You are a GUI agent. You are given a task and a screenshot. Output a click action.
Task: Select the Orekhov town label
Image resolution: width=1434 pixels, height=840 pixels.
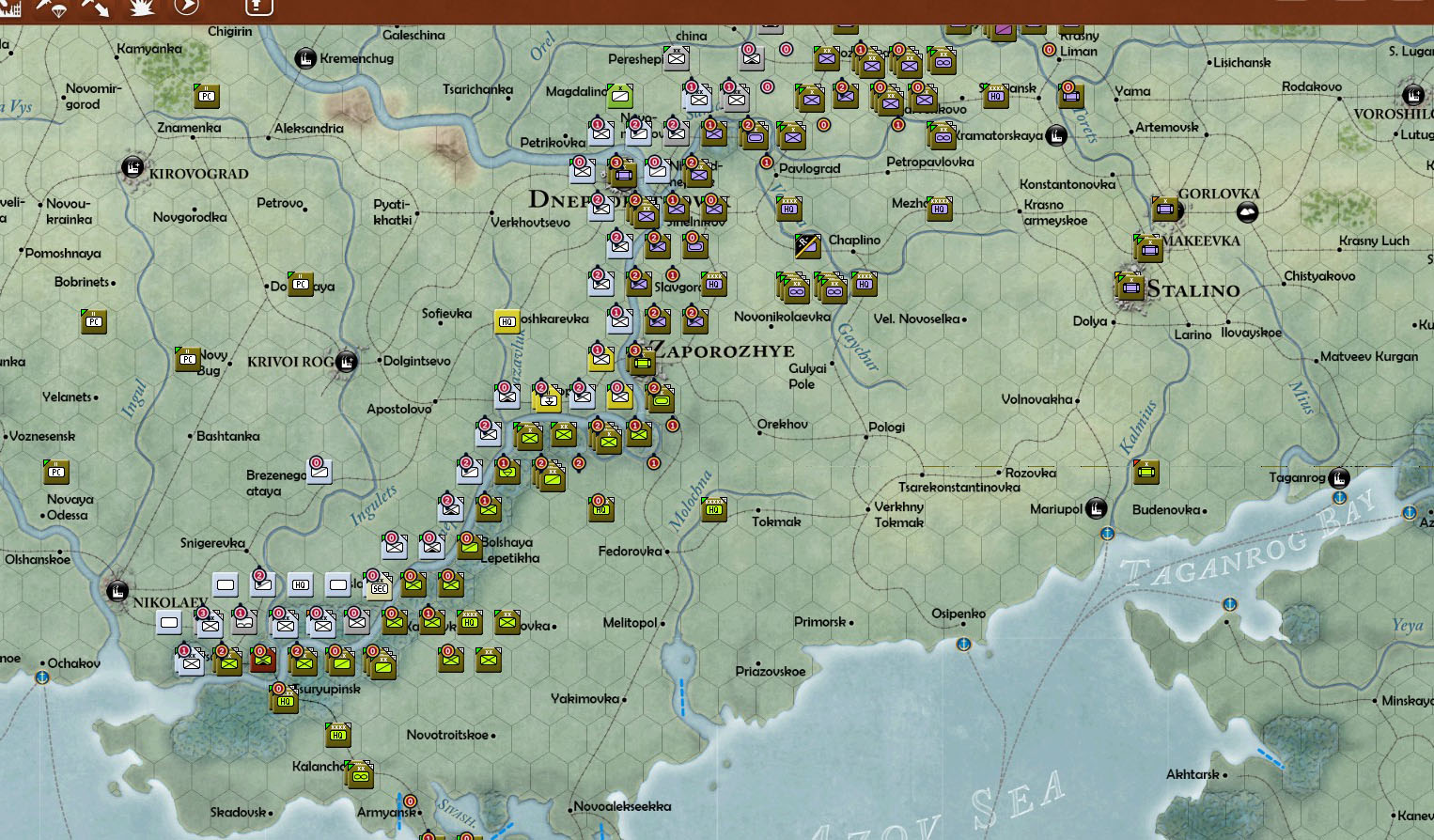click(x=783, y=425)
